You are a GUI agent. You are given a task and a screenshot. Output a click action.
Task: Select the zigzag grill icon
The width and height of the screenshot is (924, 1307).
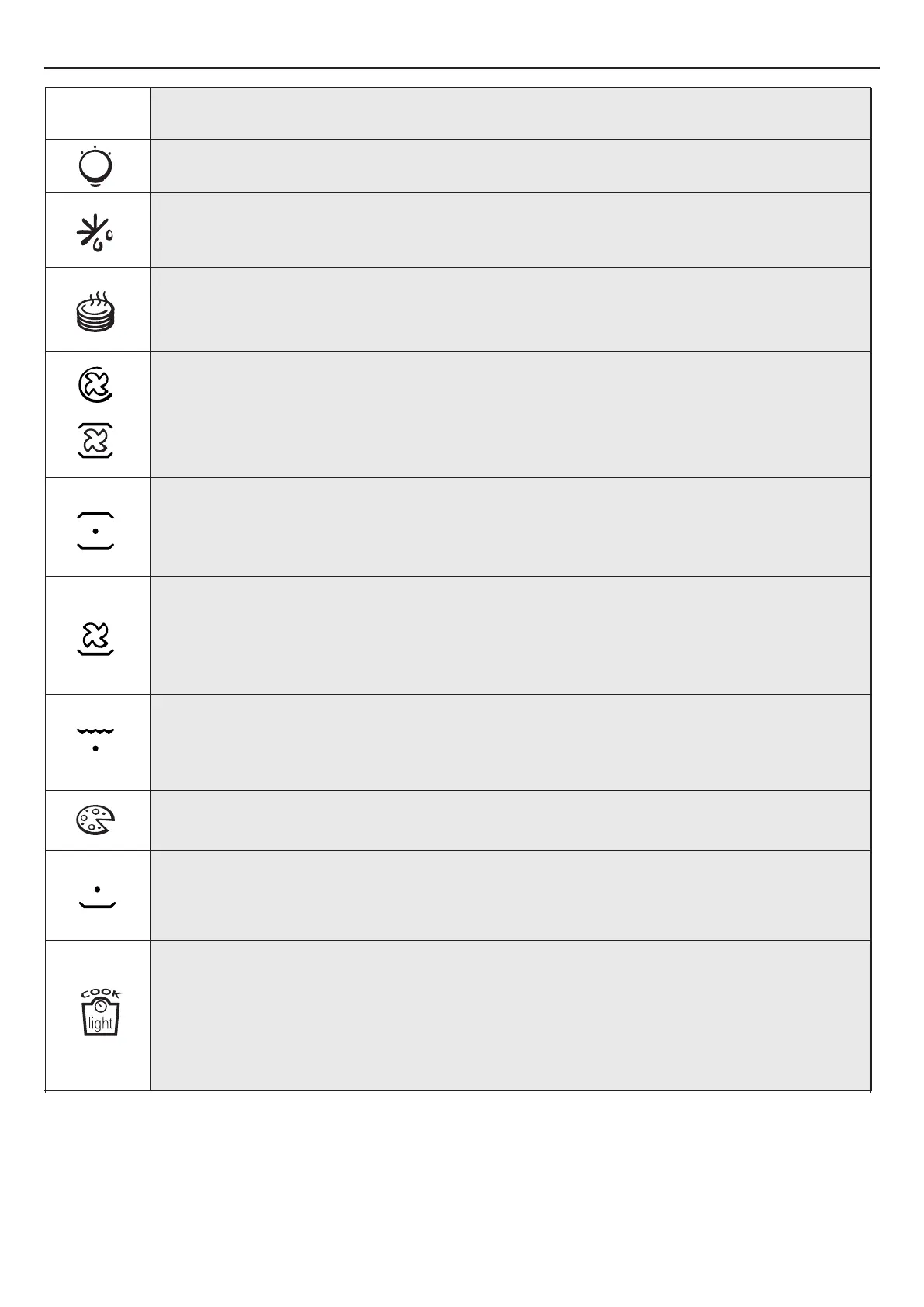click(x=96, y=738)
